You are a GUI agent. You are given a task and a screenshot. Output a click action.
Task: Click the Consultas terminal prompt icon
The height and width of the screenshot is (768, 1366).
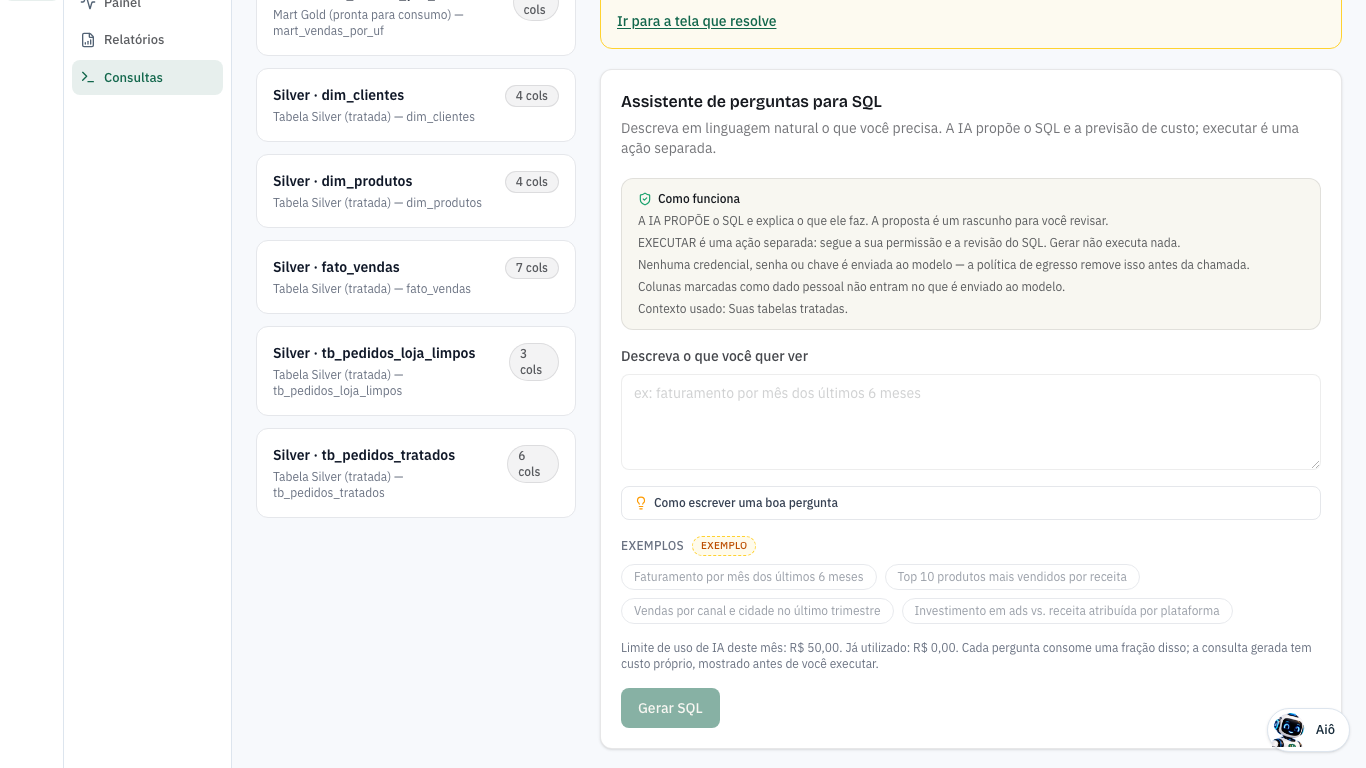tap(88, 78)
